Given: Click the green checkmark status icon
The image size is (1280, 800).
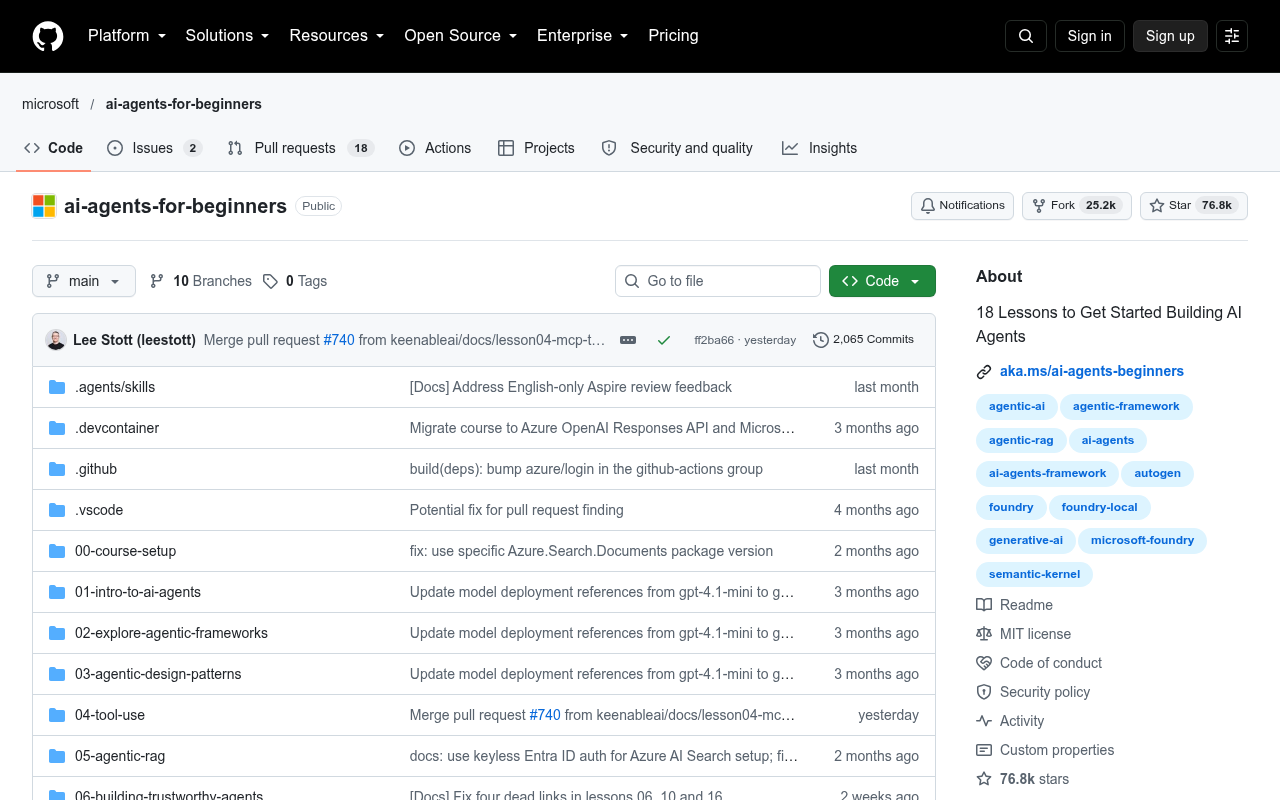Looking at the screenshot, I should 664,340.
